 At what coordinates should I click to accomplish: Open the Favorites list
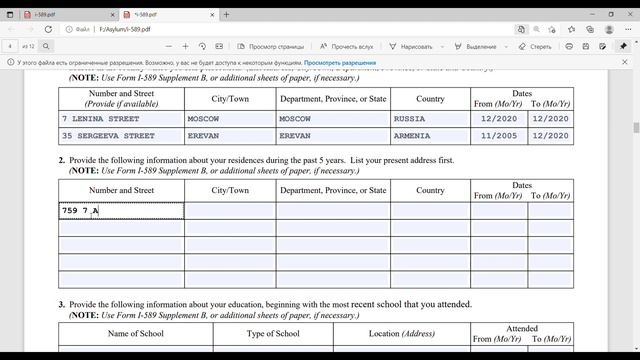[571, 29]
